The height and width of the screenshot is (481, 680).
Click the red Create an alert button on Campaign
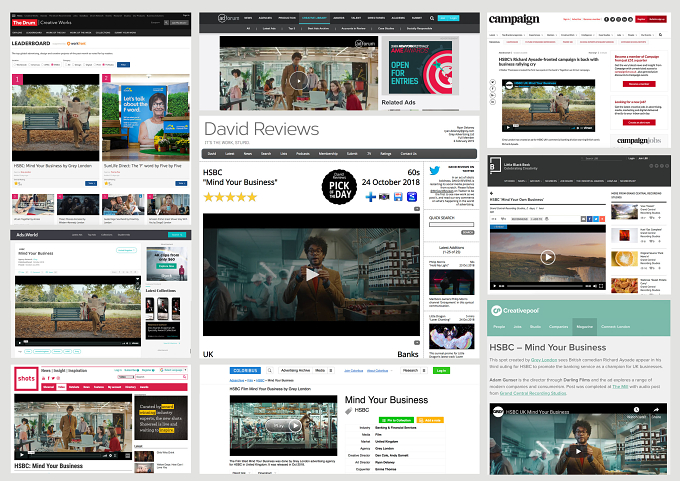coord(639,122)
